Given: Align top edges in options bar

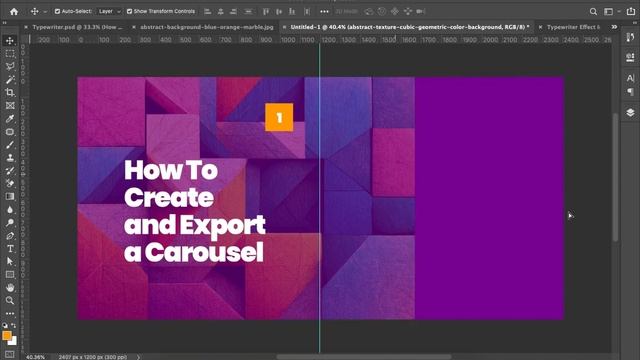Looking at the screenshot, I should click(x=266, y=11).
